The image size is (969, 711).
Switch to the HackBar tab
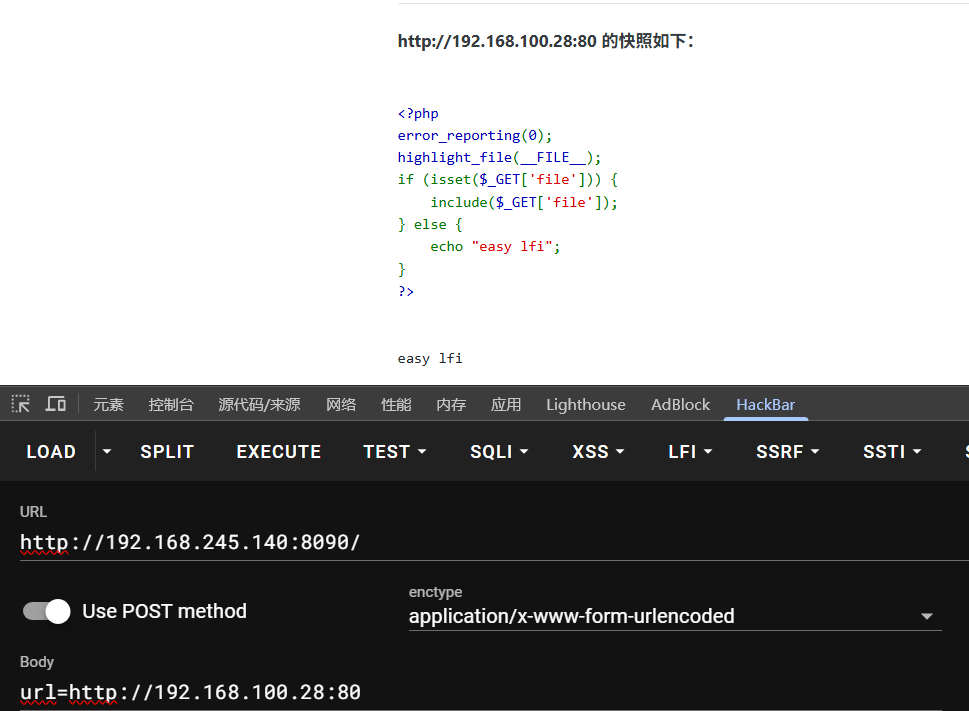coord(765,404)
